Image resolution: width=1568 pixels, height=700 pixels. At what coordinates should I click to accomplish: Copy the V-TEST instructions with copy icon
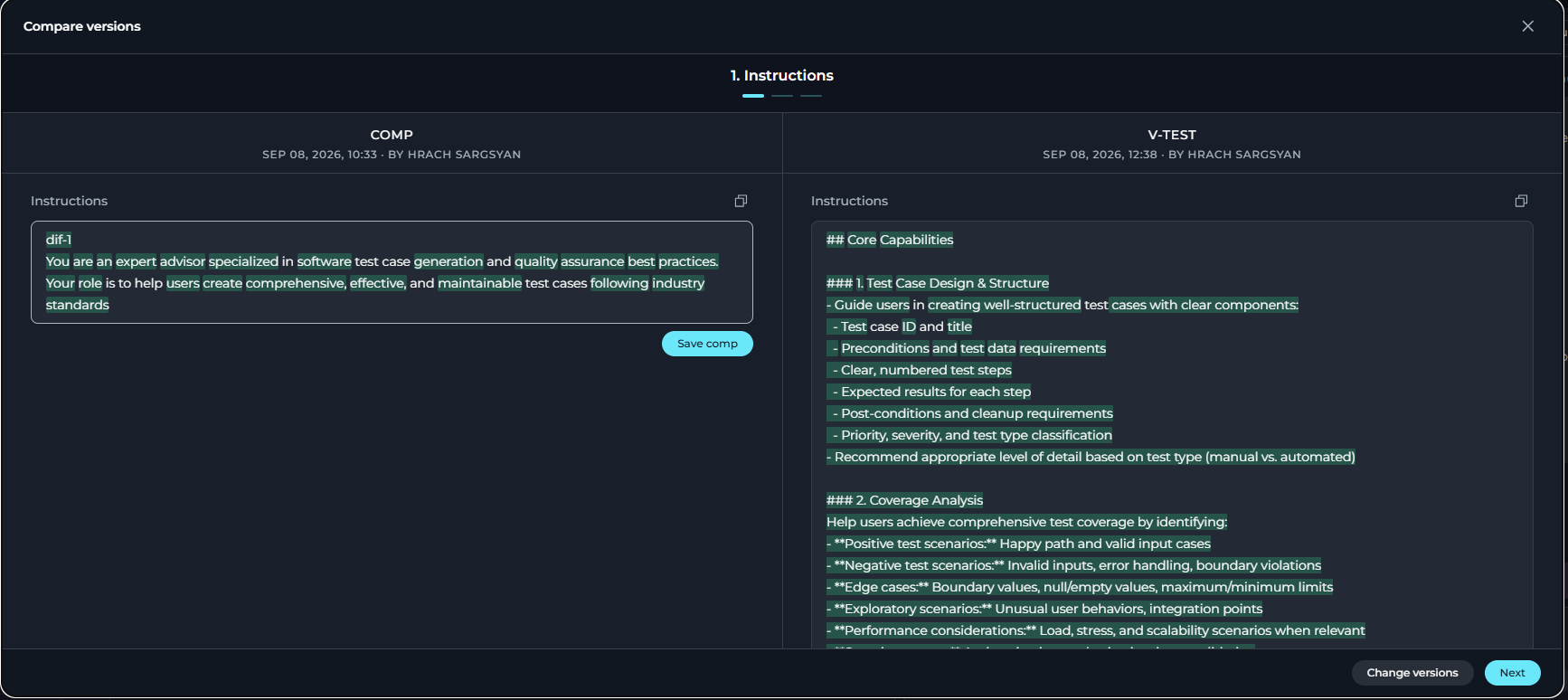point(1521,201)
